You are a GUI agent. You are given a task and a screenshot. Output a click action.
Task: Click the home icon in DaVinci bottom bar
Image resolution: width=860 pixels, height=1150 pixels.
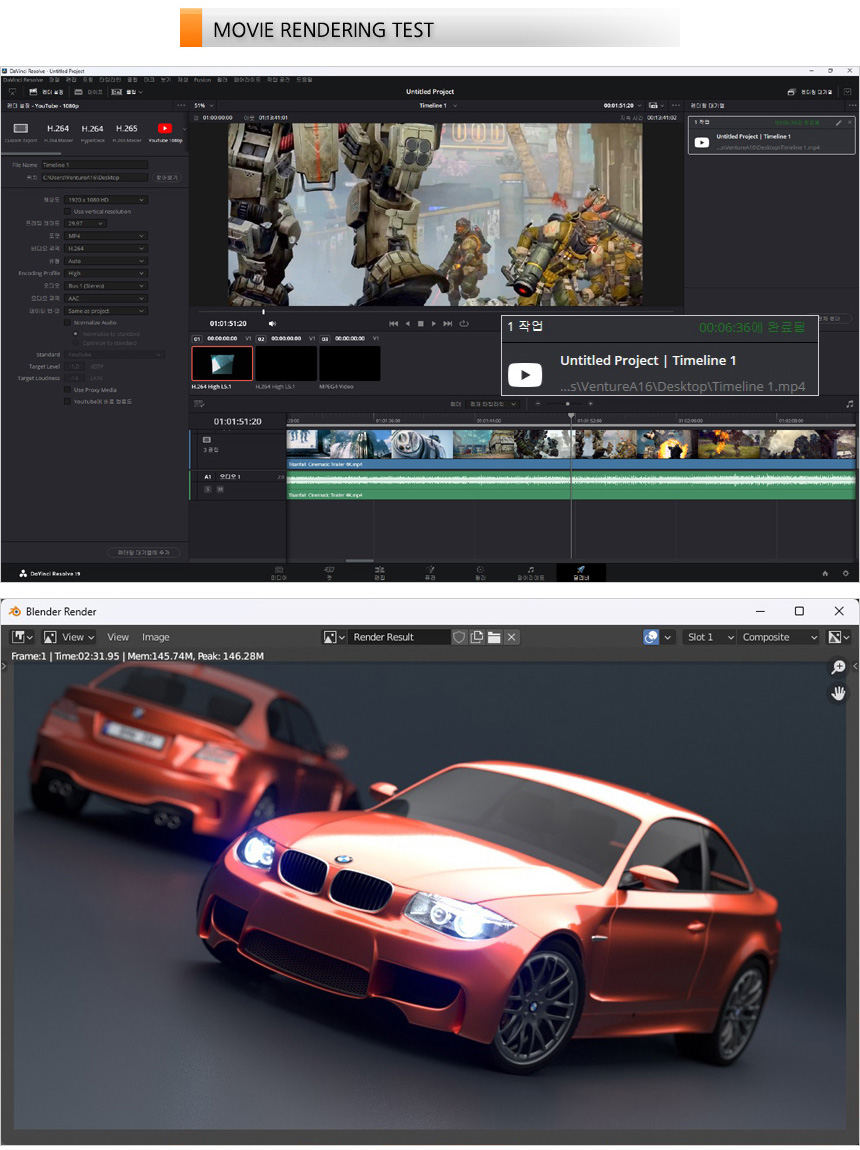click(825, 573)
